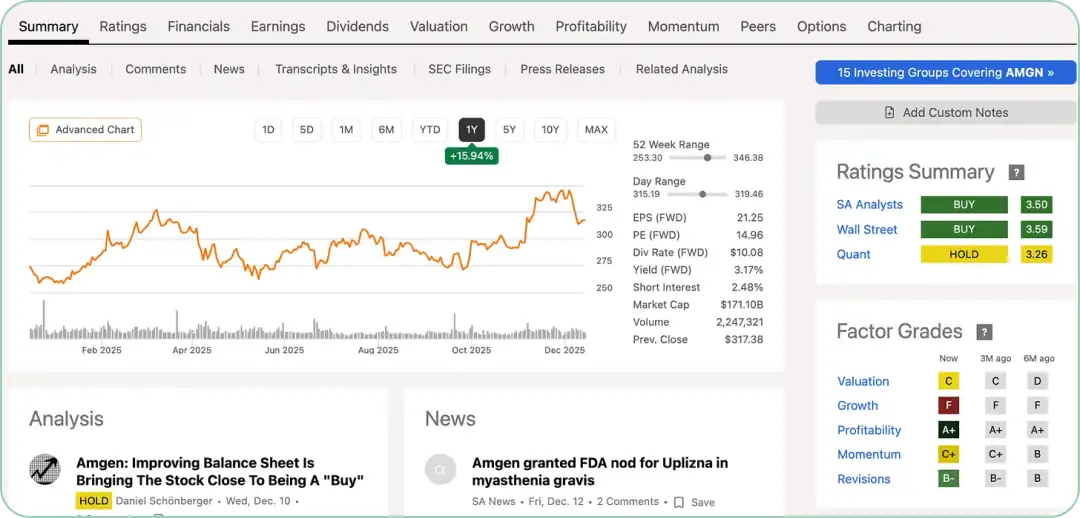Screen dimensions: 1080x518
Task: Go to the Earnings tab
Action: point(278,26)
